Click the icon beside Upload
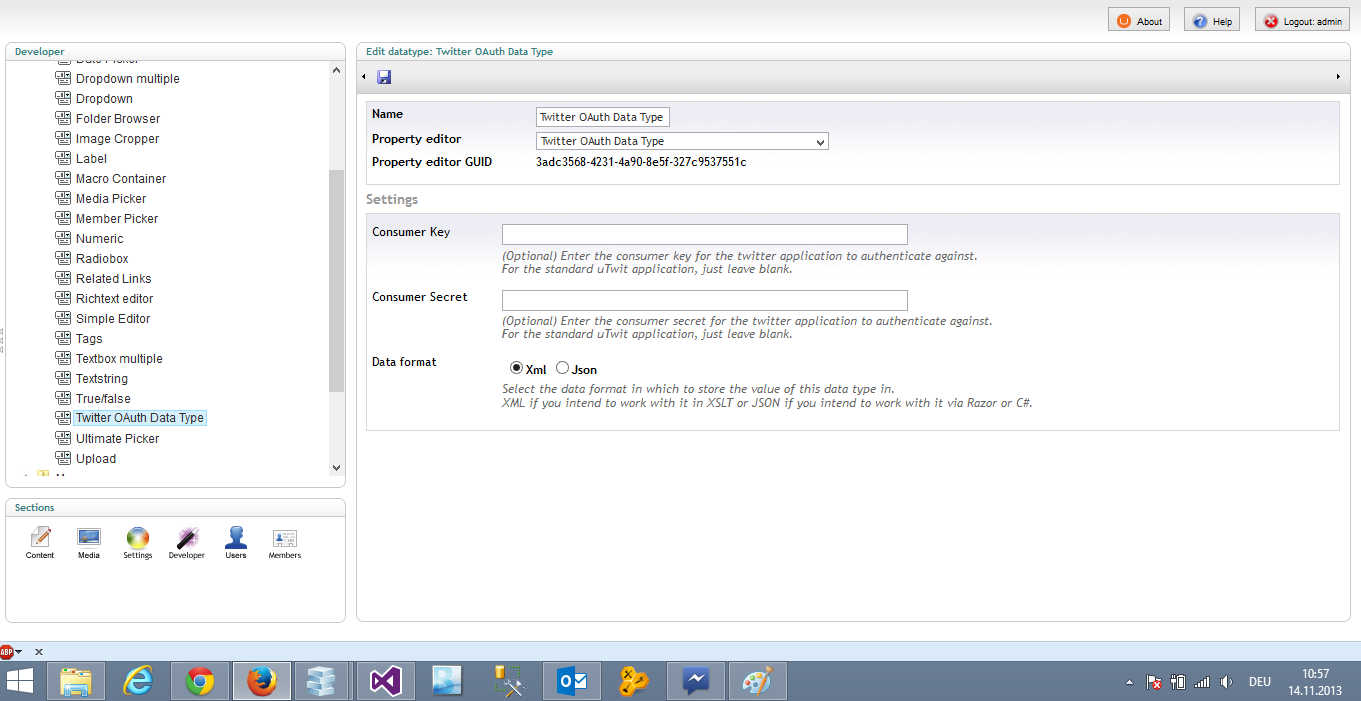 63,458
